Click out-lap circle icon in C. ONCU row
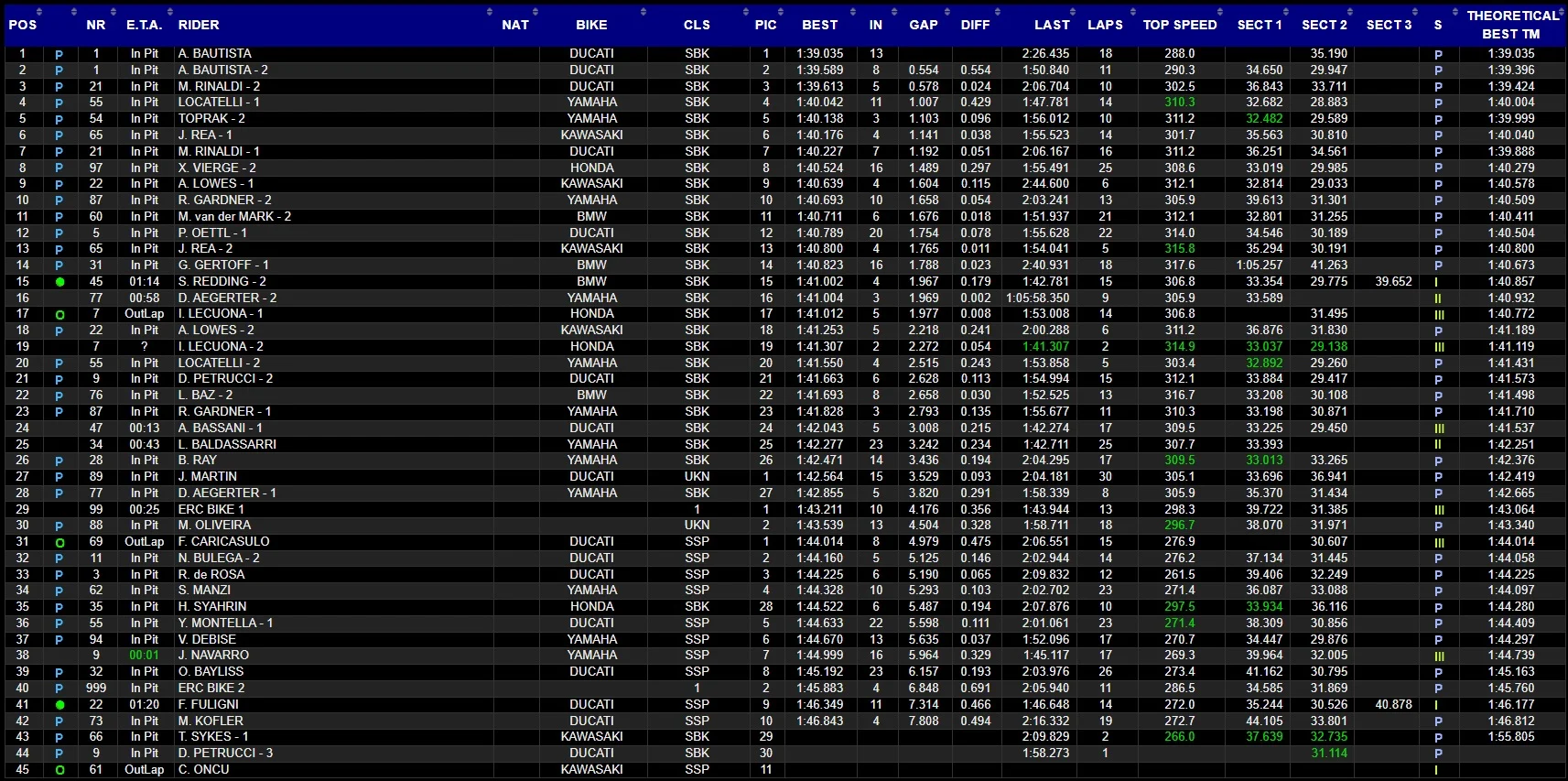Viewport: 1568px width, 781px height. pos(59,770)
